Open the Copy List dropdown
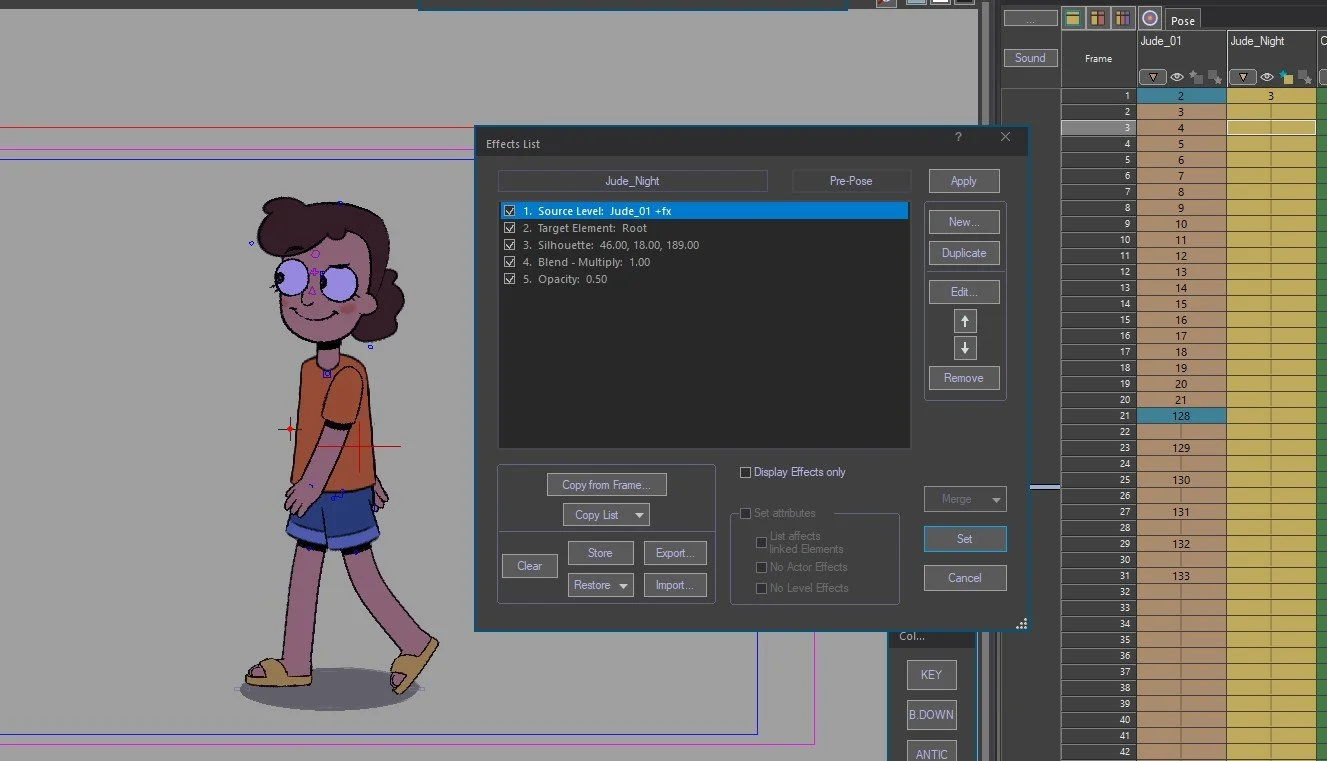The width and height of the screenshot is (1327, 761). (x=606, y=515)
